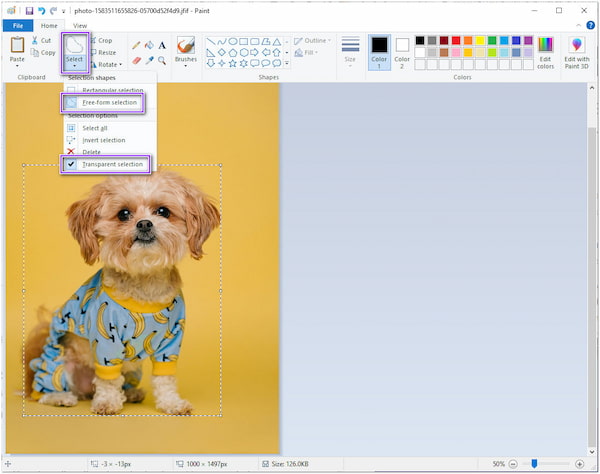Viewport: 600px width, 474px height.
Task: Pick the black color swatch
Action: [420, 40]
